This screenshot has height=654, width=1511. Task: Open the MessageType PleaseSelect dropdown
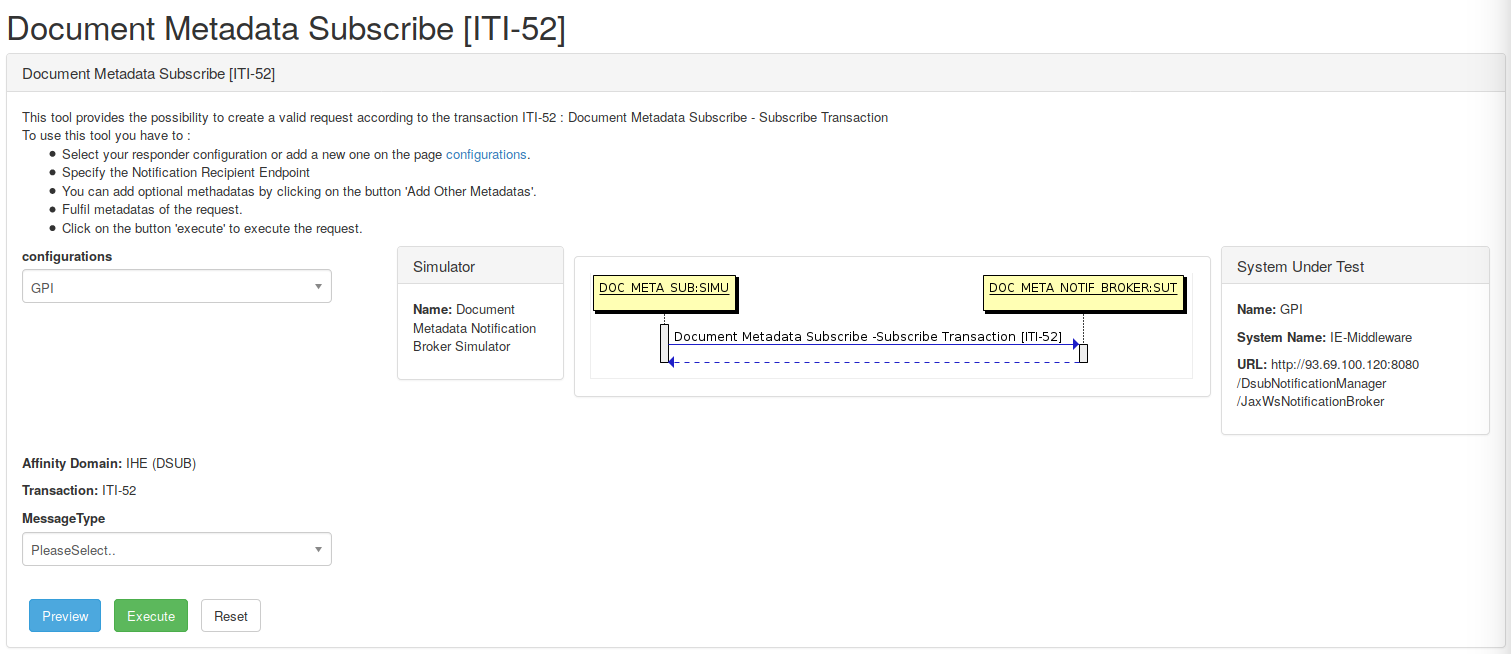click(177, 549)
